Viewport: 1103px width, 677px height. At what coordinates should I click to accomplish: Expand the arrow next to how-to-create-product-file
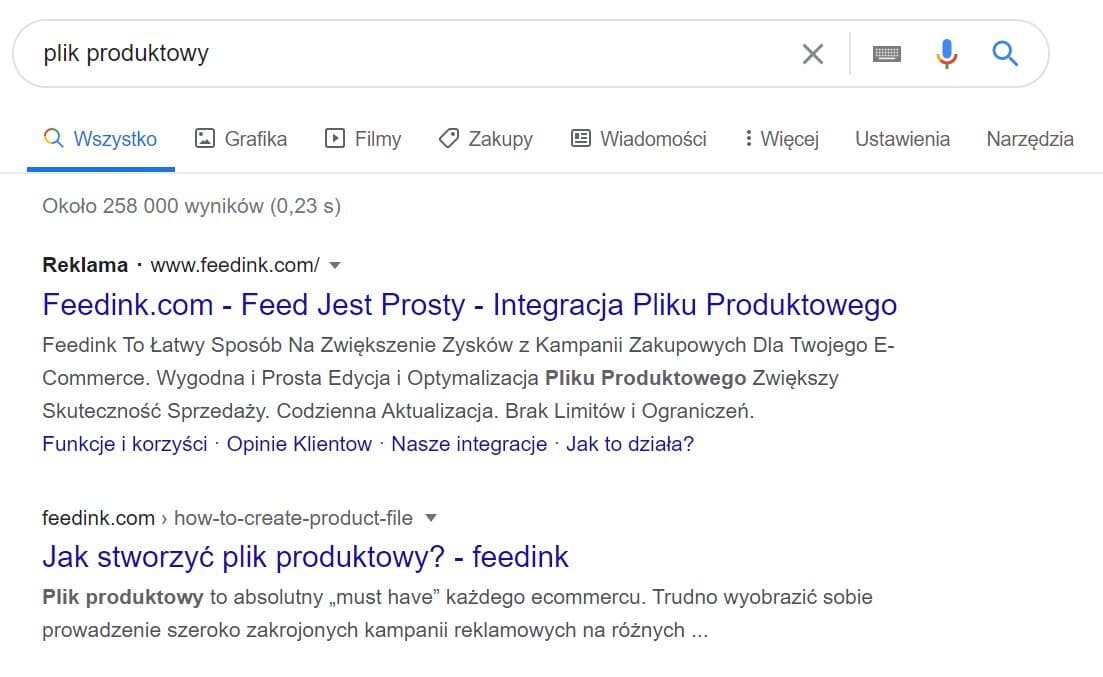point(431,518)
